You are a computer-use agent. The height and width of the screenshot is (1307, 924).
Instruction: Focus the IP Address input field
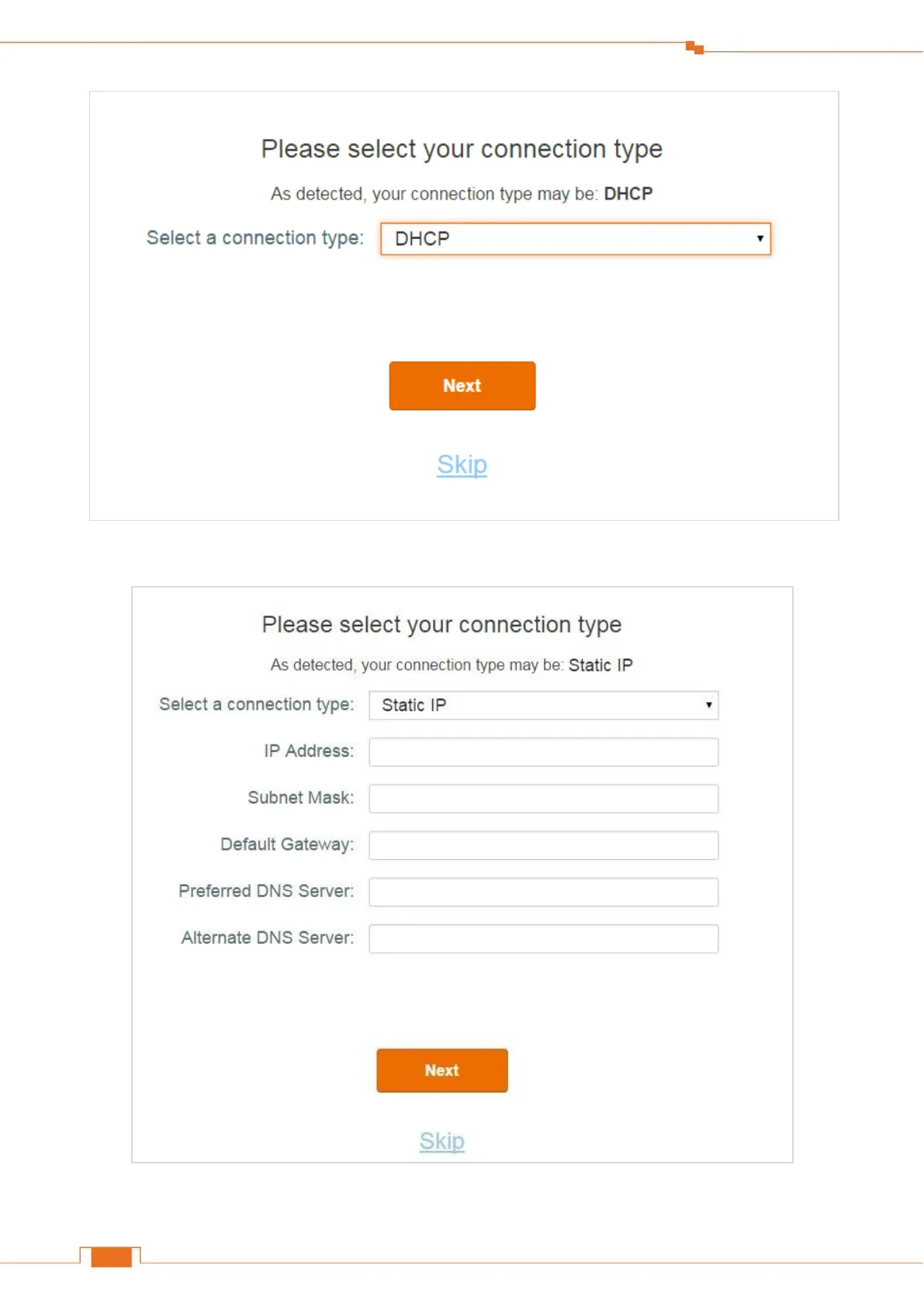[543, 752]
